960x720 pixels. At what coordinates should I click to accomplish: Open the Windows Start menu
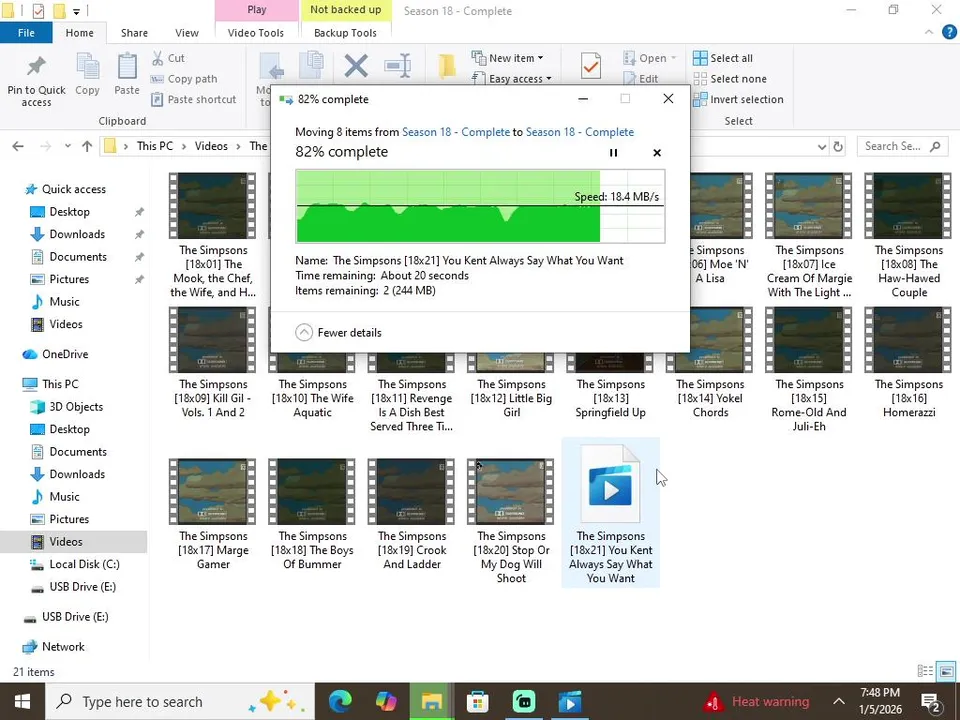[x=22, y=702]
